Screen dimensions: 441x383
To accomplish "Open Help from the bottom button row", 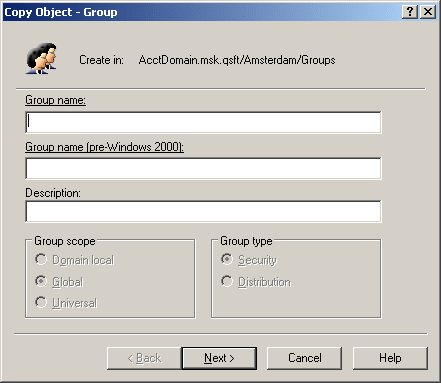I will click(x=390, y=358).
